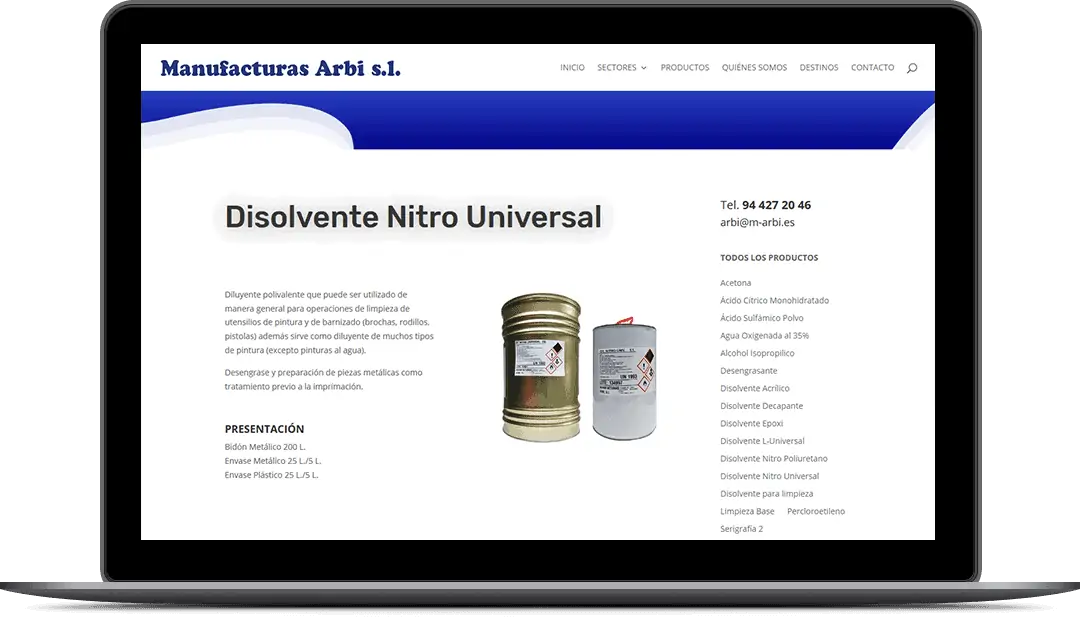The image size is (1080, 618).
Task: Open the Acetona product link
Action: [736, 283]
